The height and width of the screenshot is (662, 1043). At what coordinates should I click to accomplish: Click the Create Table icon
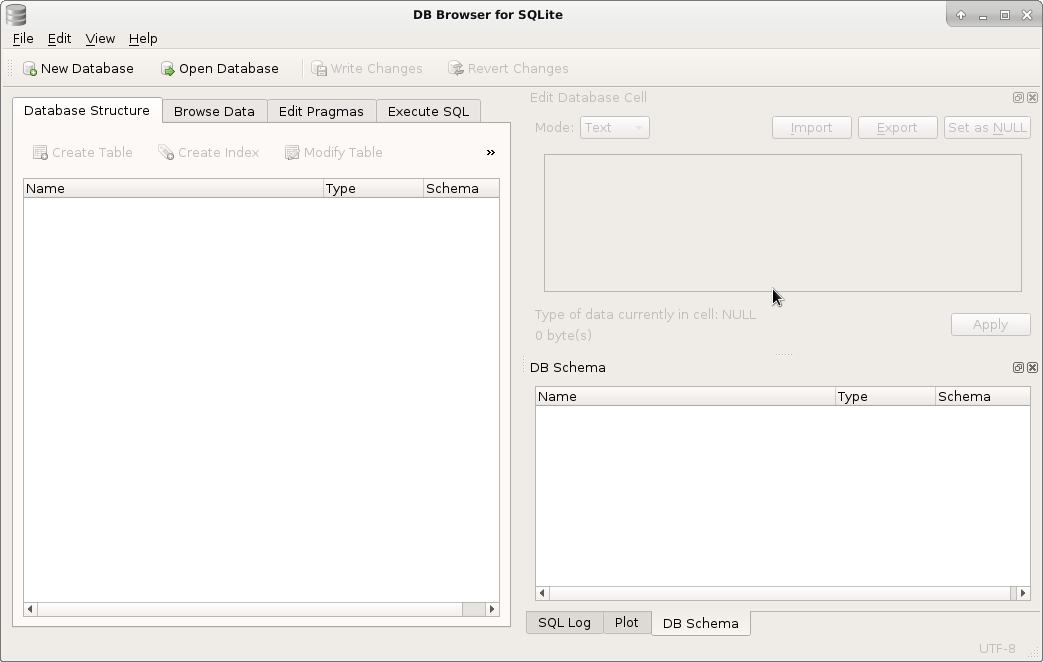tap(41, 152)
